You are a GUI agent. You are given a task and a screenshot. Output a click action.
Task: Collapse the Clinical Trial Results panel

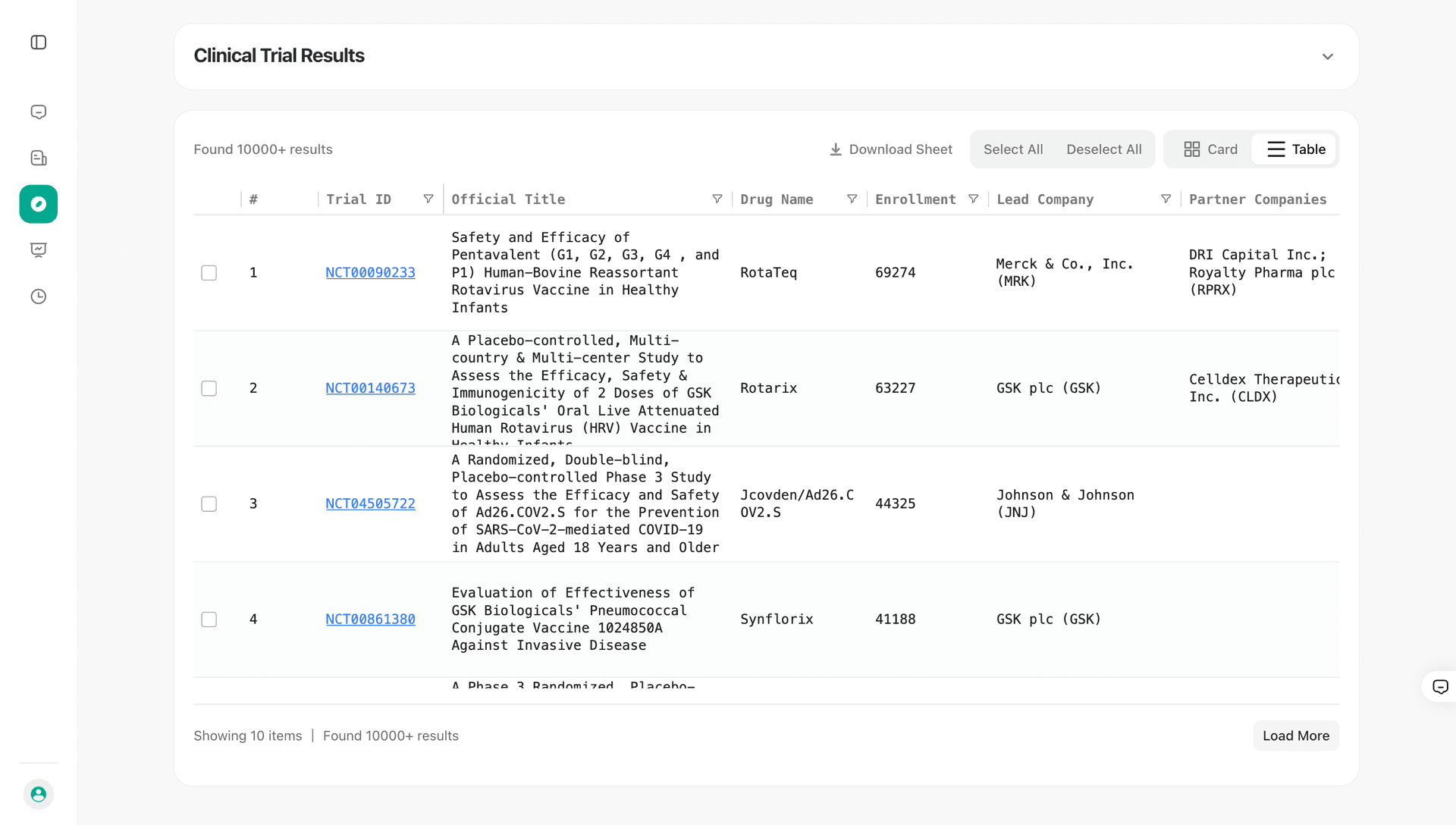tap(1328, 56)
